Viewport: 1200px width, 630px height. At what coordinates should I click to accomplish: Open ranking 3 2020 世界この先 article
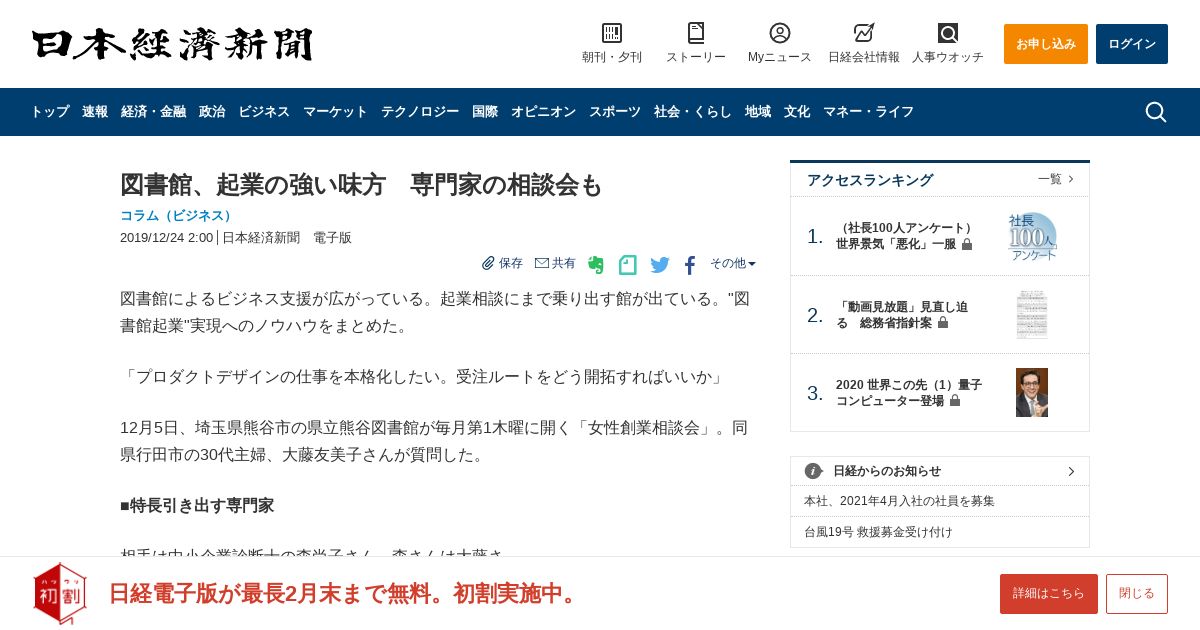(x=909, y=392)
